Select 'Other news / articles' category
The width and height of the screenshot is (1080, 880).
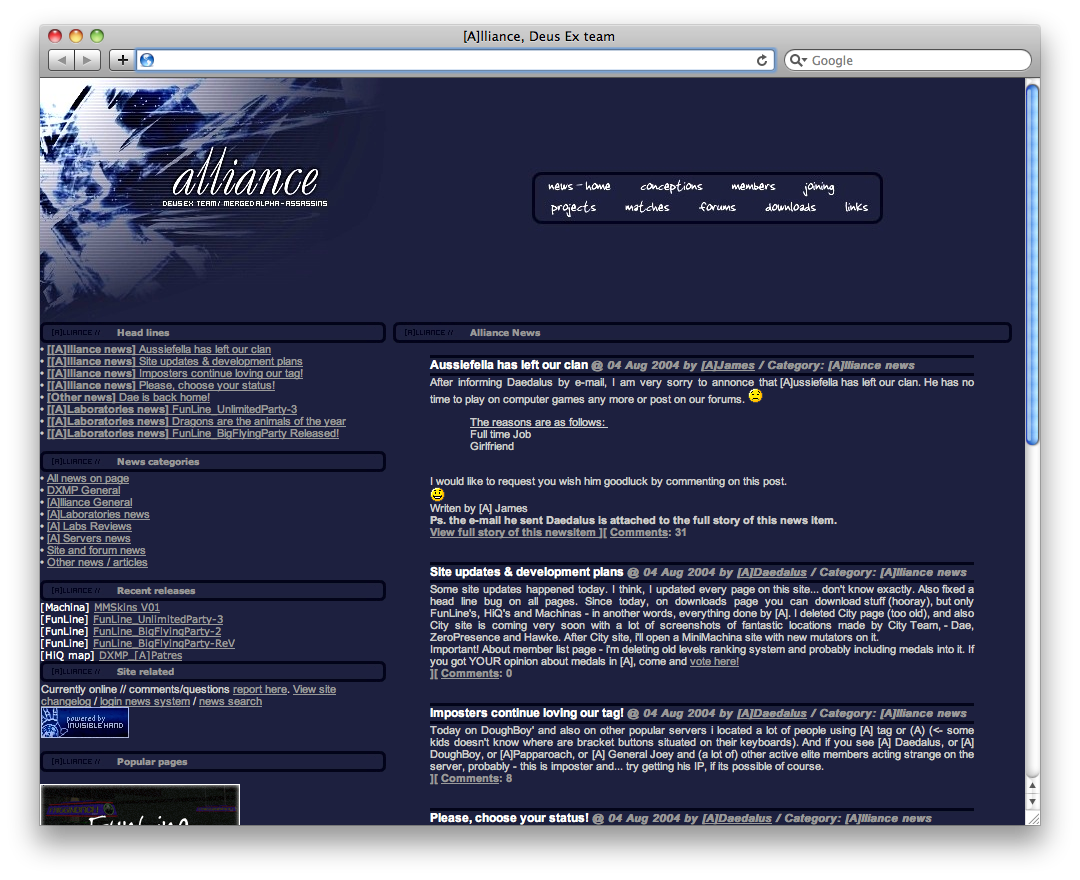point(97,563)
